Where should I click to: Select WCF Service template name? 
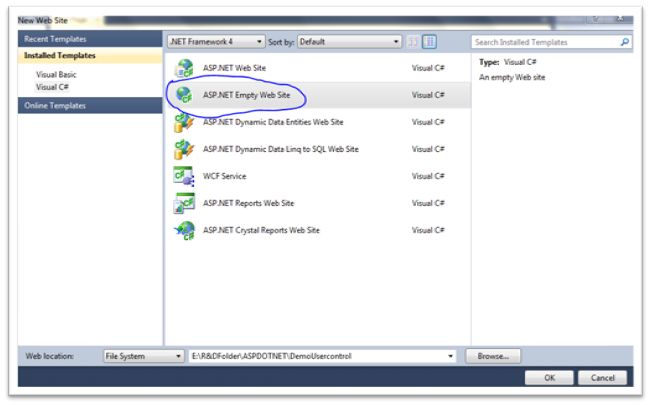coord(224,176)
